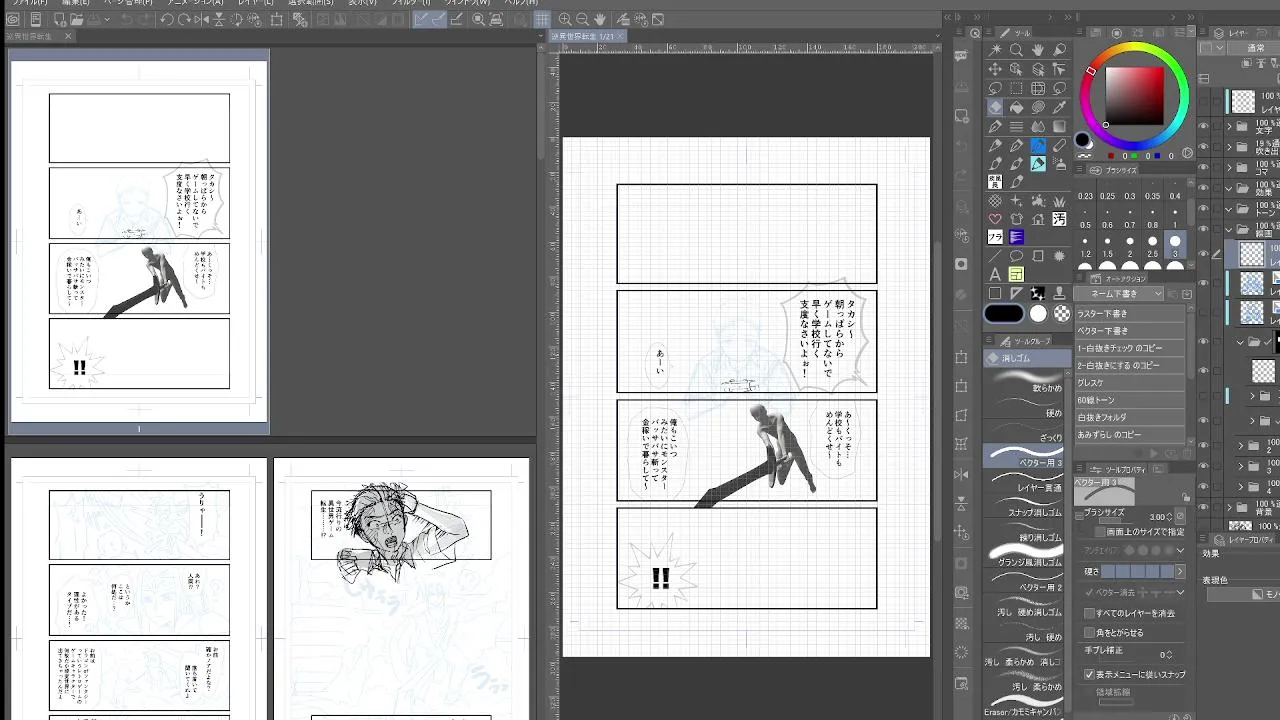Select the magic wand auto-select tool
The width and height of the screenshot is (1280, 720).
coord(996,49)
